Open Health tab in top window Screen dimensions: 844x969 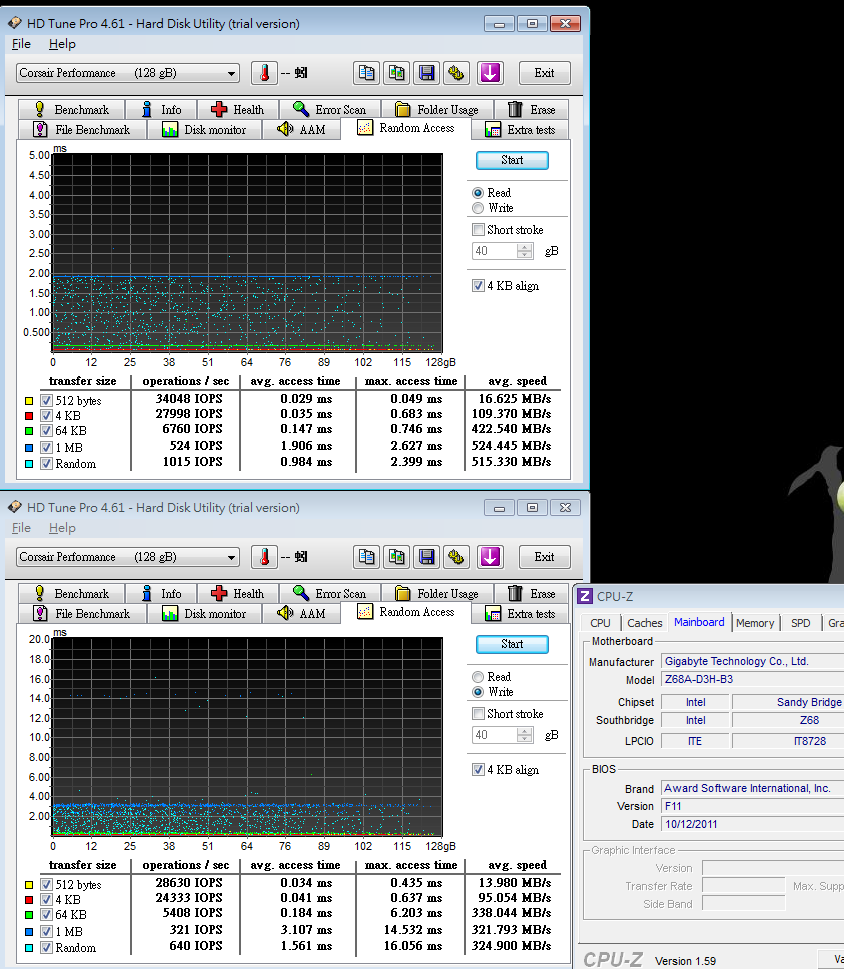pos(238,109)
